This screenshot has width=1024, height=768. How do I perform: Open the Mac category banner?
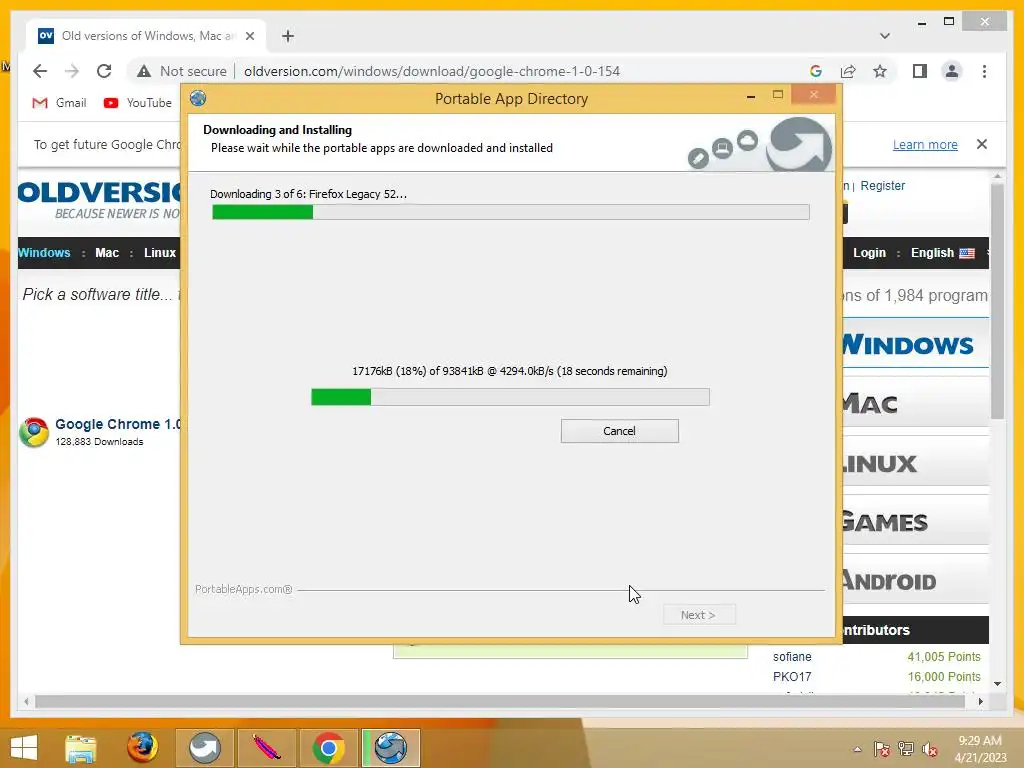(x=916, y=402)
